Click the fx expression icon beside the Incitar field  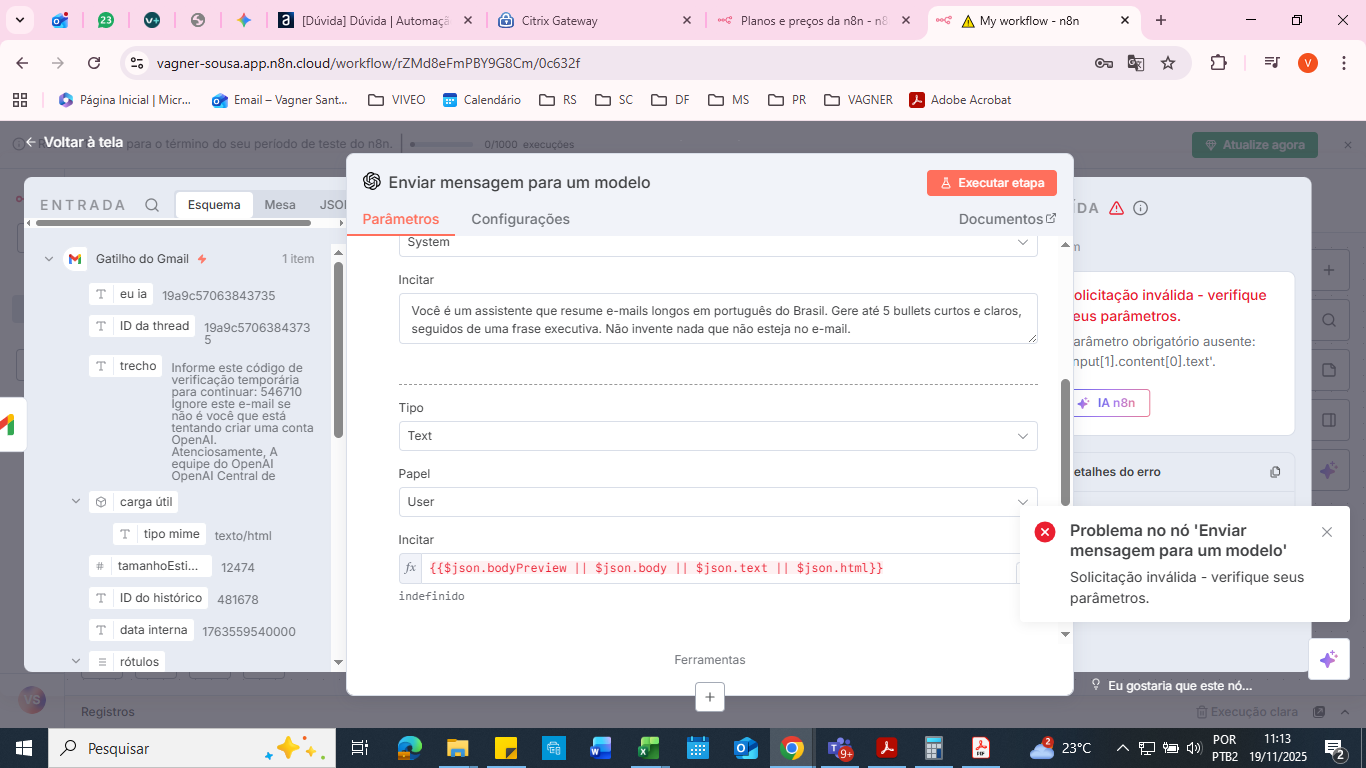(x=410, y=568)
